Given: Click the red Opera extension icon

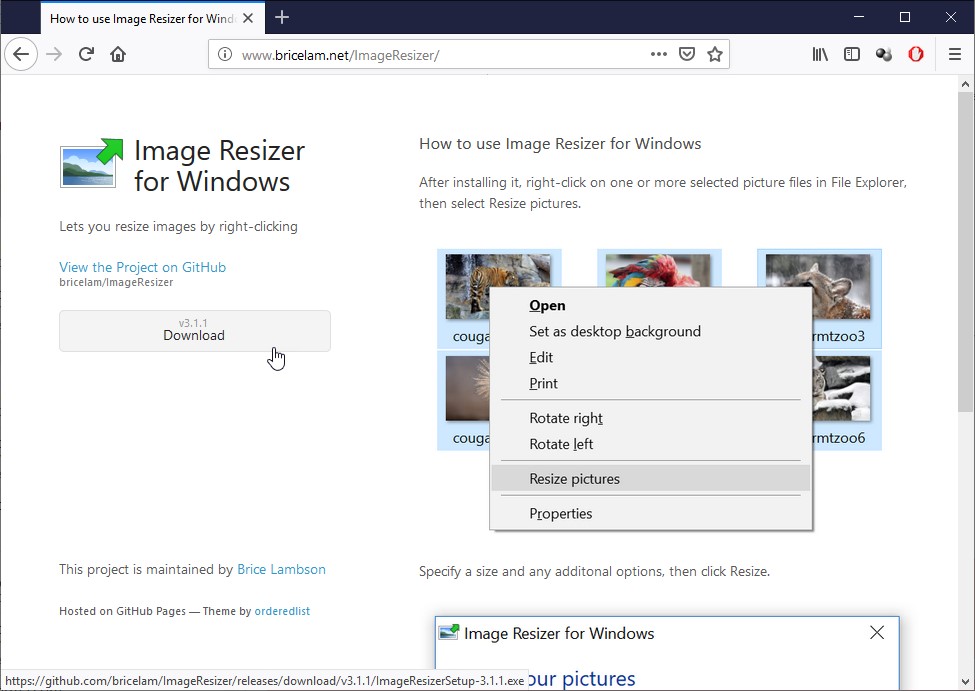Looking at the screenshot, I should click(915, 54).
